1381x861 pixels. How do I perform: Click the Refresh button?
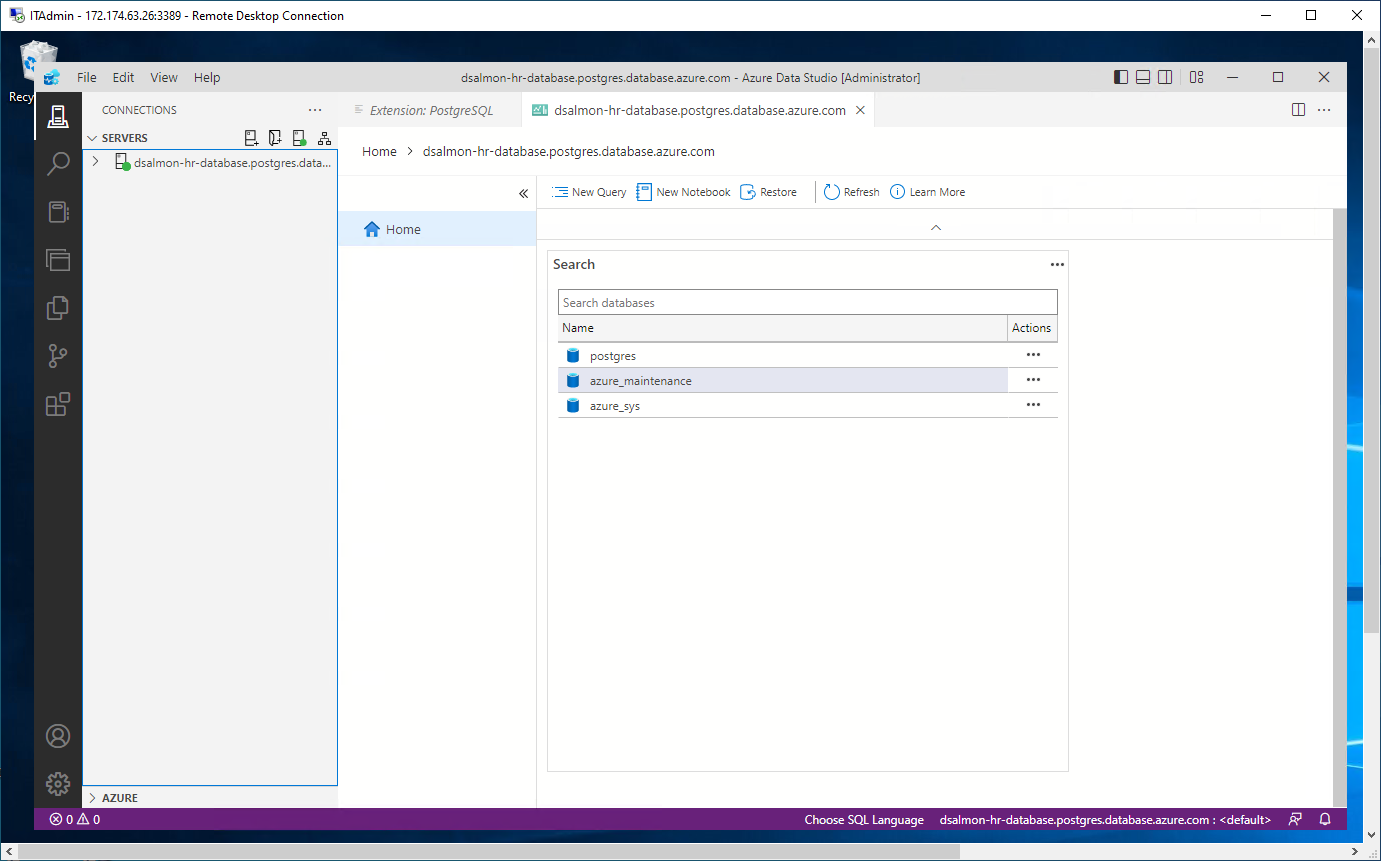click(x=852, y=192)
